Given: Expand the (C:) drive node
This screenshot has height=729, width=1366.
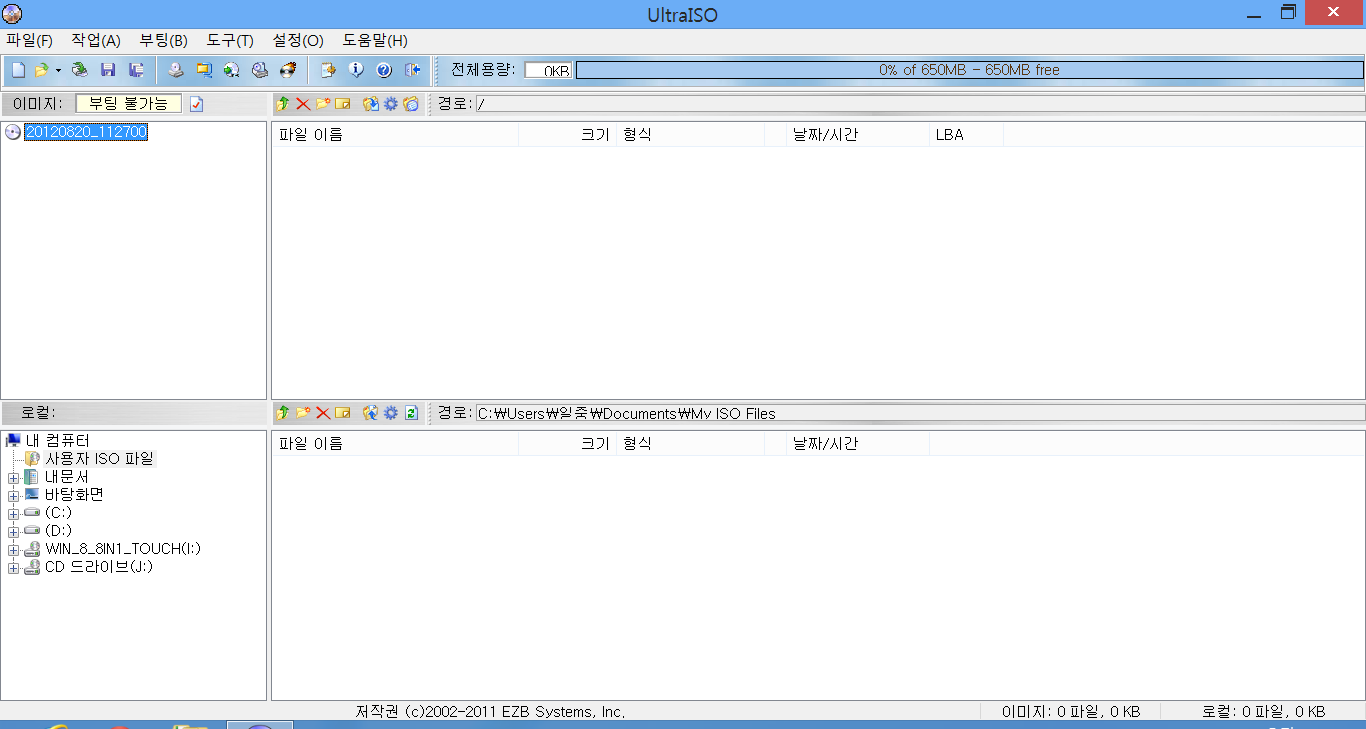Looking at the screenshot, I should tap(13, 514).
